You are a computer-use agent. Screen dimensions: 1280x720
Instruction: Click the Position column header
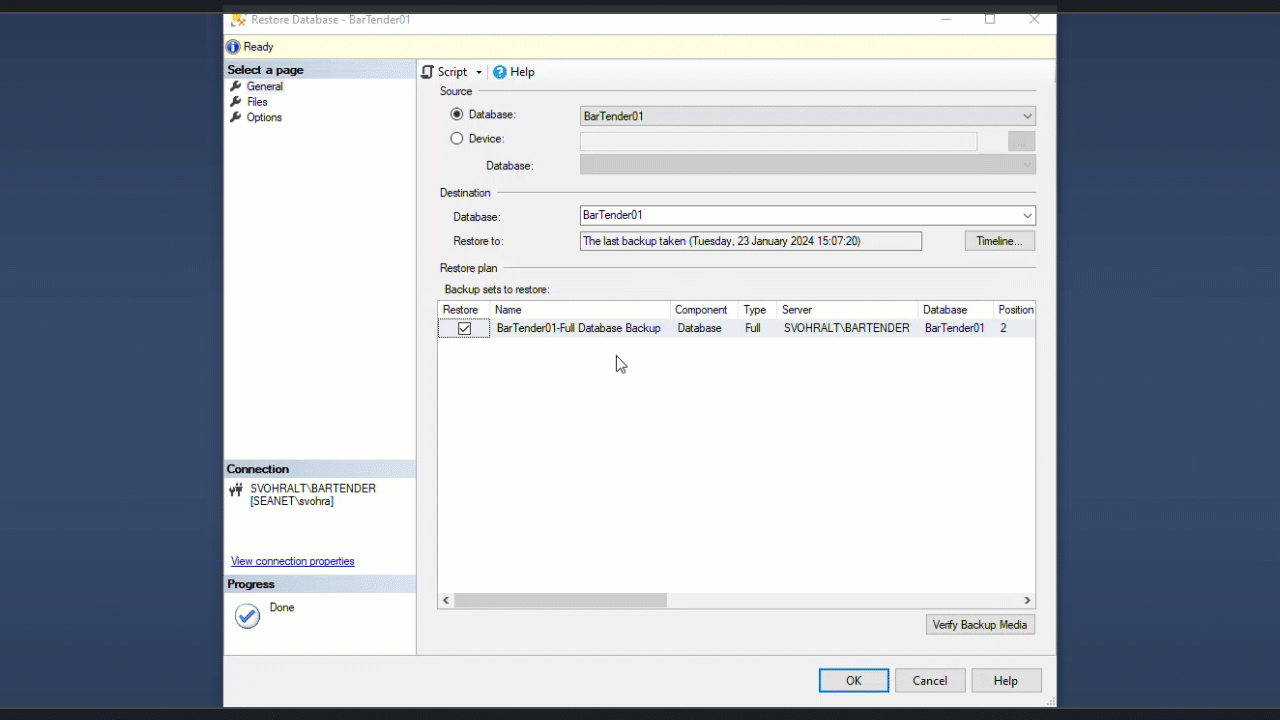coord(1015,310)
